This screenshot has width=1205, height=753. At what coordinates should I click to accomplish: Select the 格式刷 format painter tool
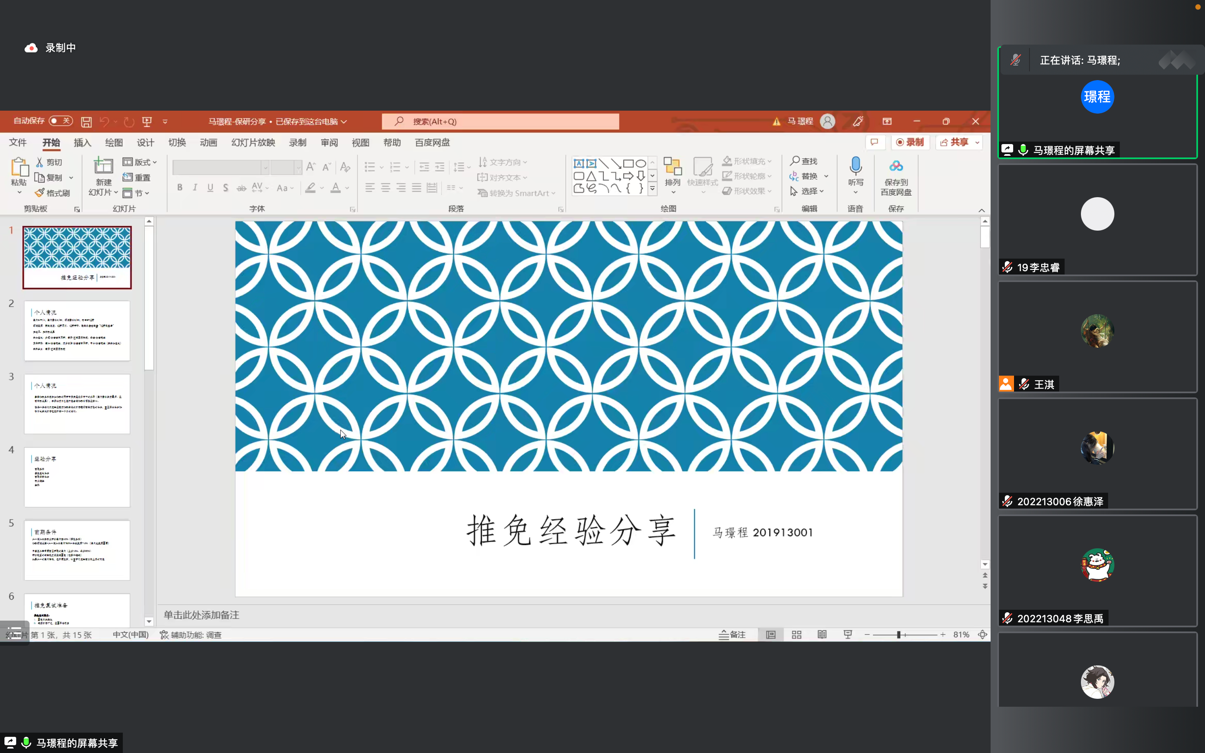pos(53,193)
